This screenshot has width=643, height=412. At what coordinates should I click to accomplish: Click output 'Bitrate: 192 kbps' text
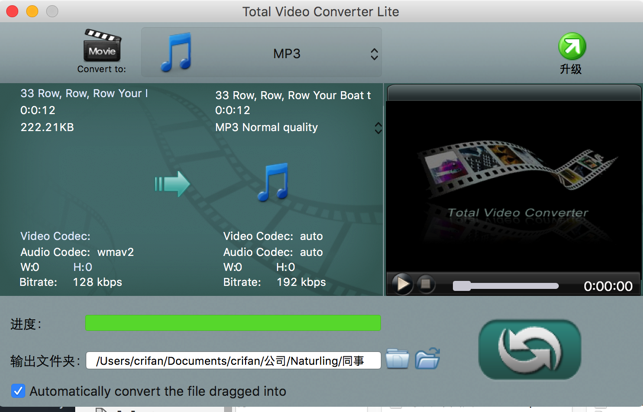[x=274, y=282]
